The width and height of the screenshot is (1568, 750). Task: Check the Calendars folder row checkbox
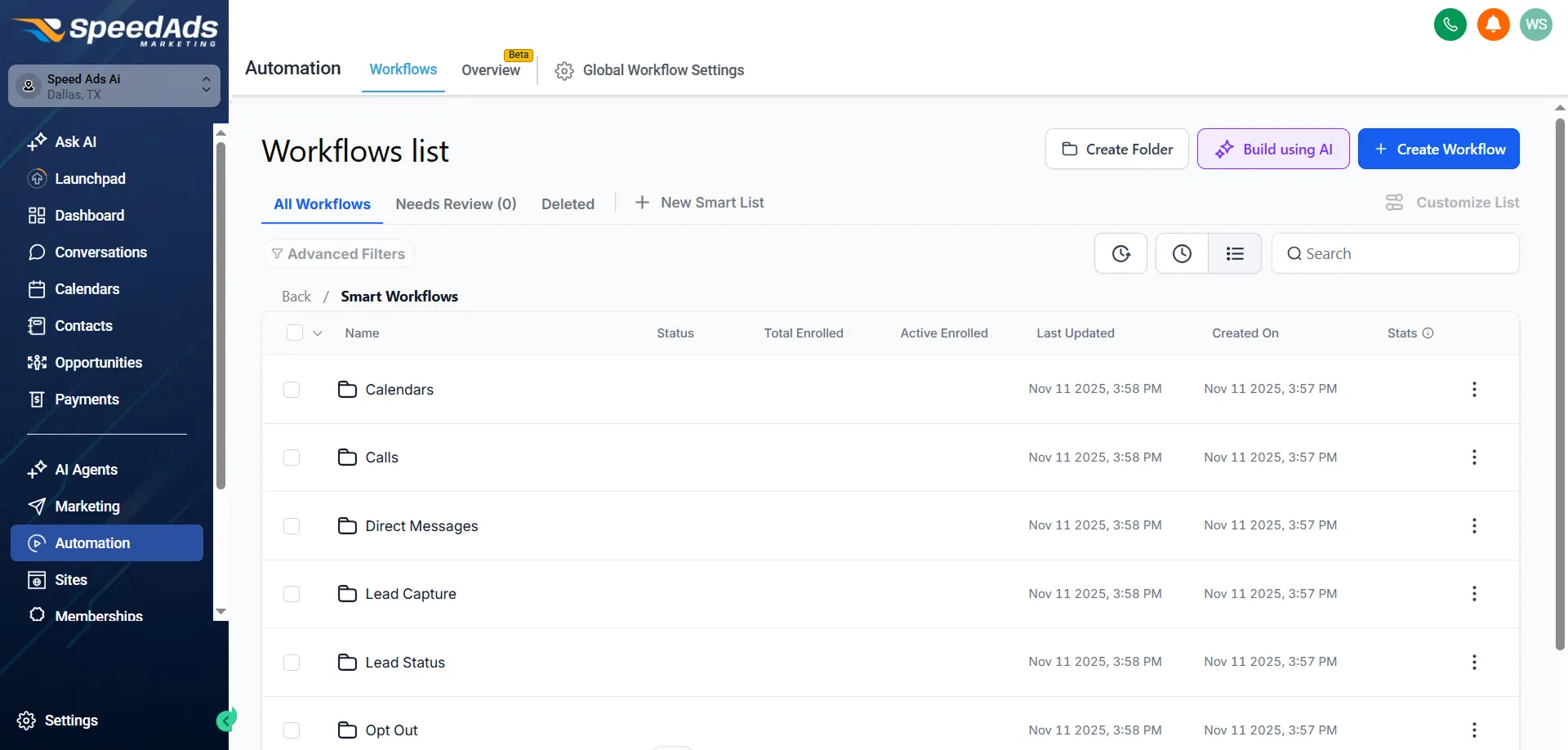click(292, 390)
